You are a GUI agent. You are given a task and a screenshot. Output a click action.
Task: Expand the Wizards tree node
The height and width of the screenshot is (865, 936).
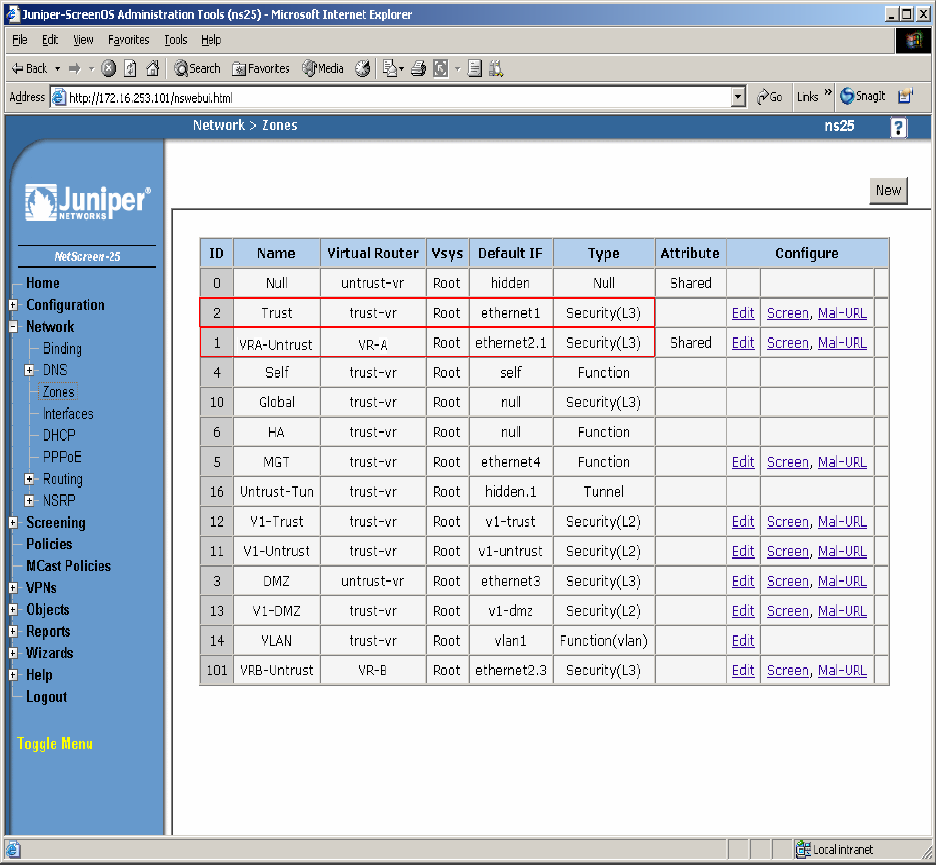coord(13,653)
